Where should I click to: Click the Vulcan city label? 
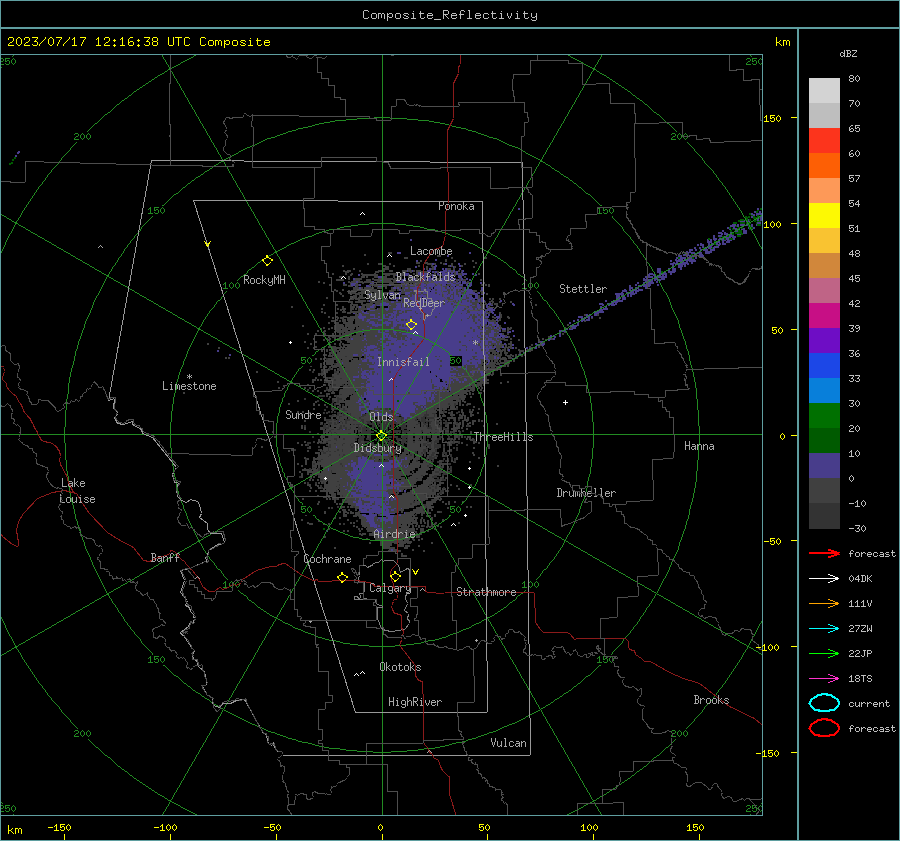pos(509,743)
